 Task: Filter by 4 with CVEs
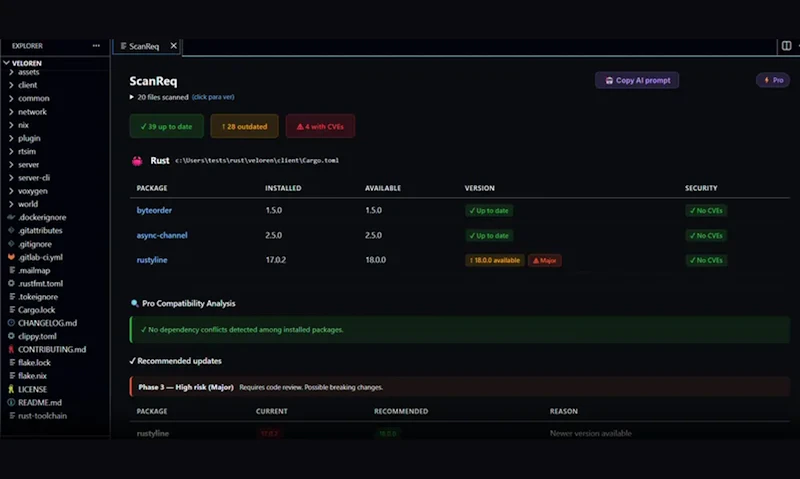[320, 126]
